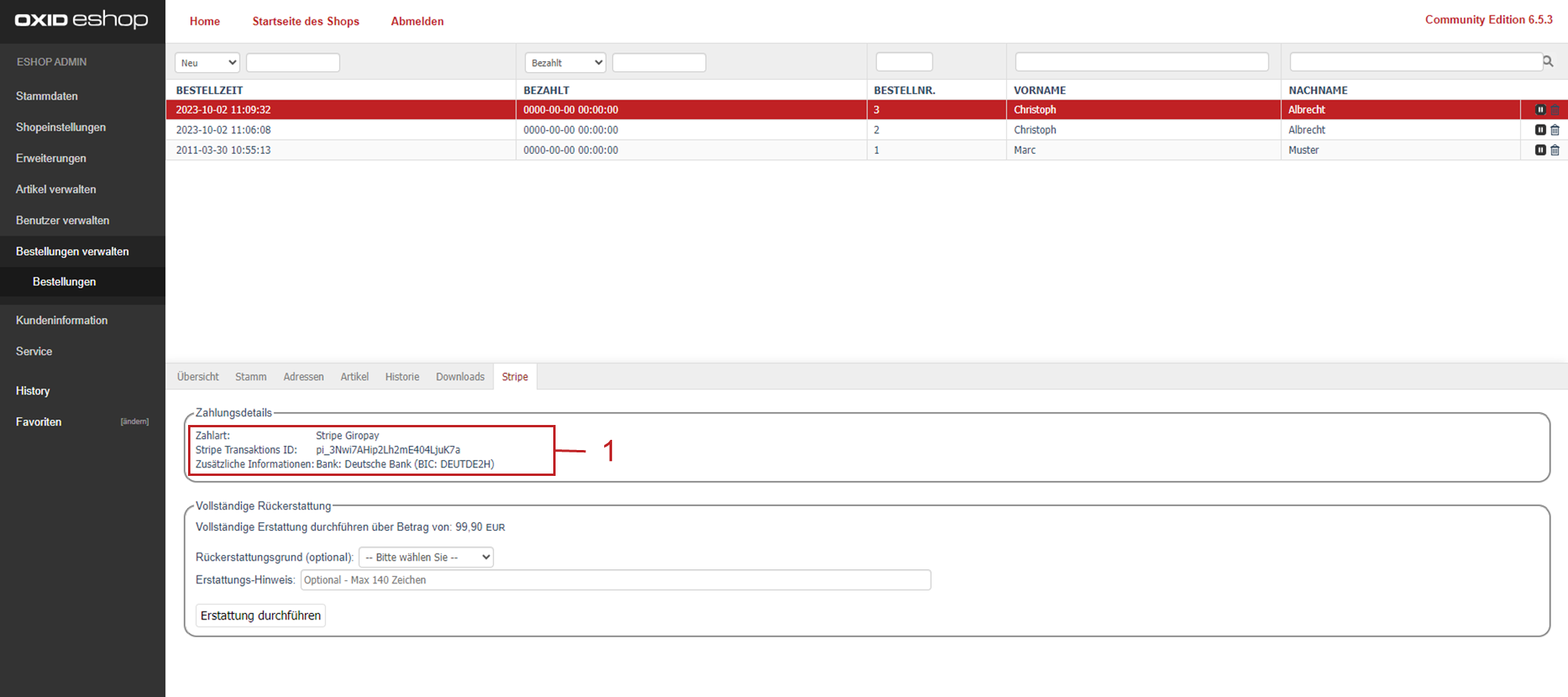Open the Service sidebar menu

pos(34,351)
